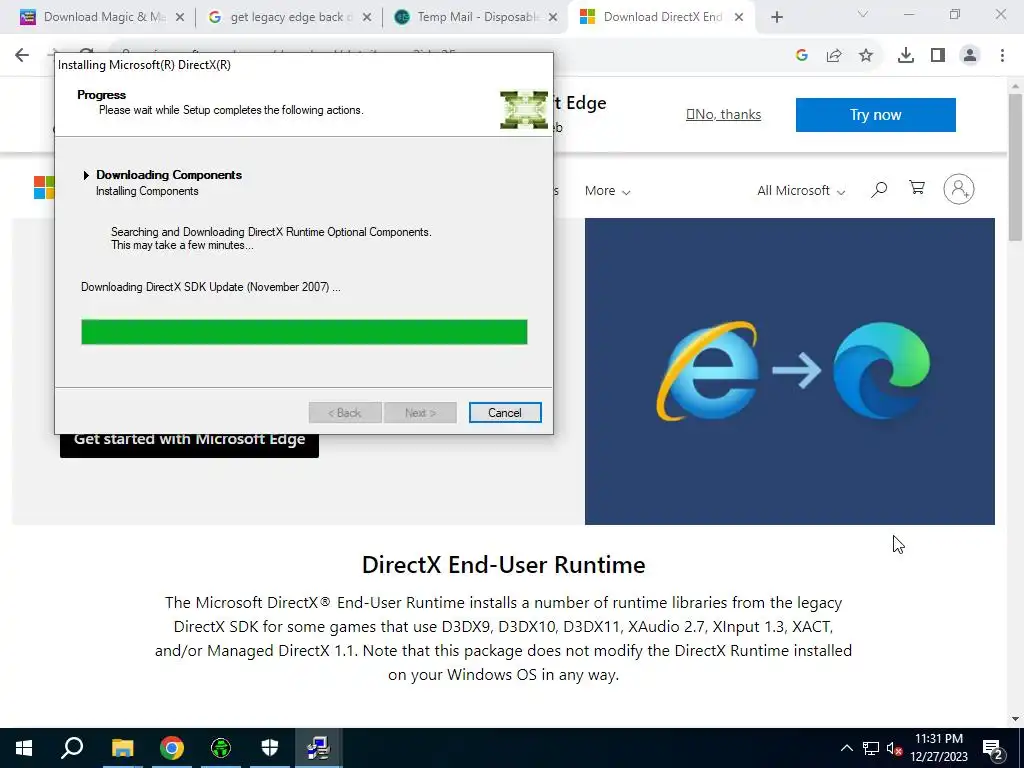The image size is (1024, 768).
Task: Open new tab with plus button
Action: click(776, 18)
